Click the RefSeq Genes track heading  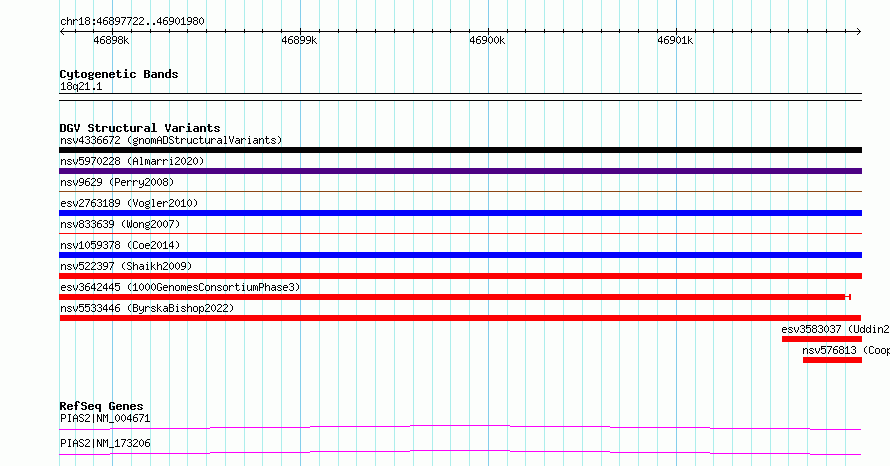101,406
